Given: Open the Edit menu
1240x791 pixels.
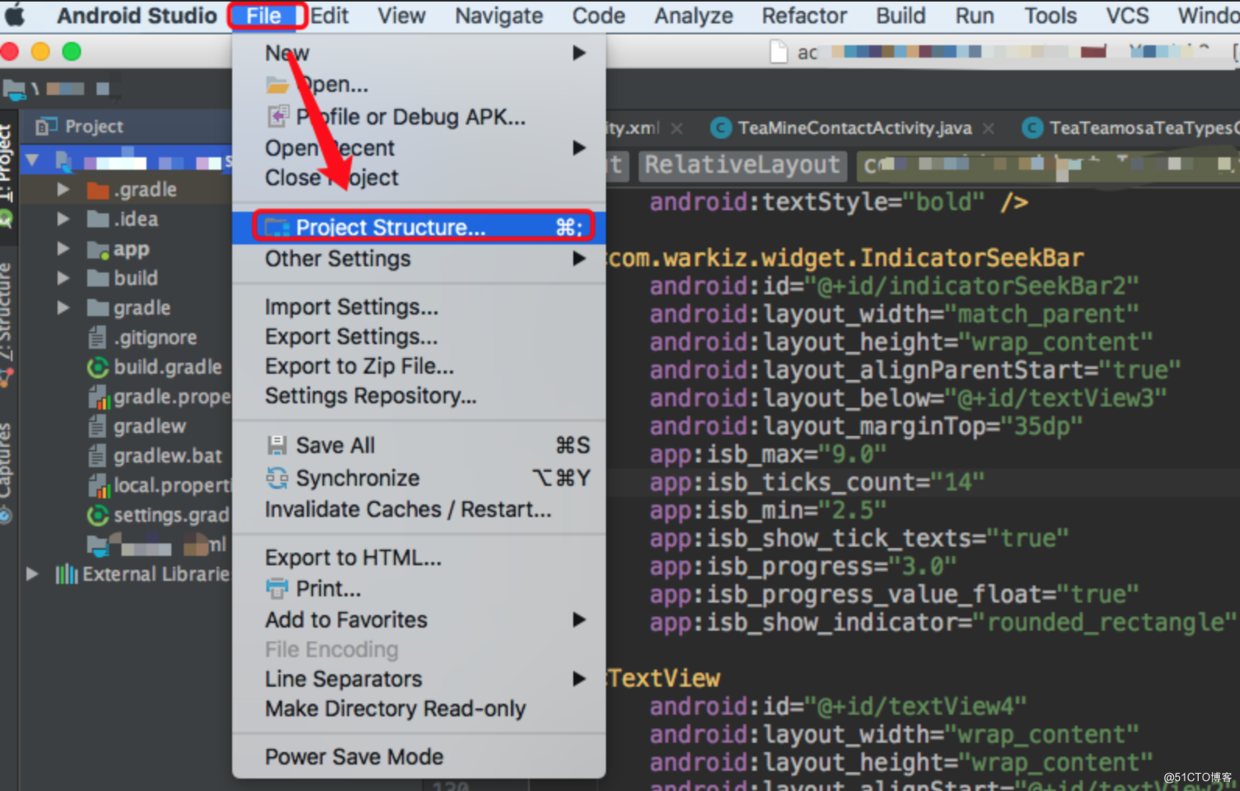Looking at the screenshot, I should (x=329, y=16).
